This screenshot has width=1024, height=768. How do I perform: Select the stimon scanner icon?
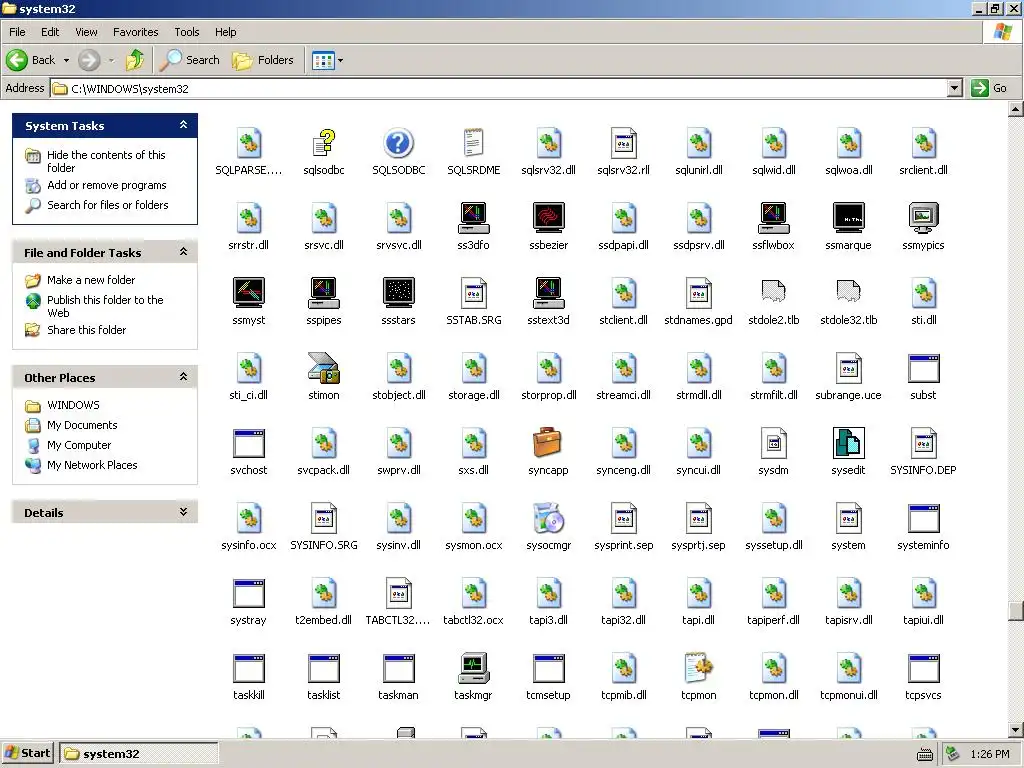(324, 368)
